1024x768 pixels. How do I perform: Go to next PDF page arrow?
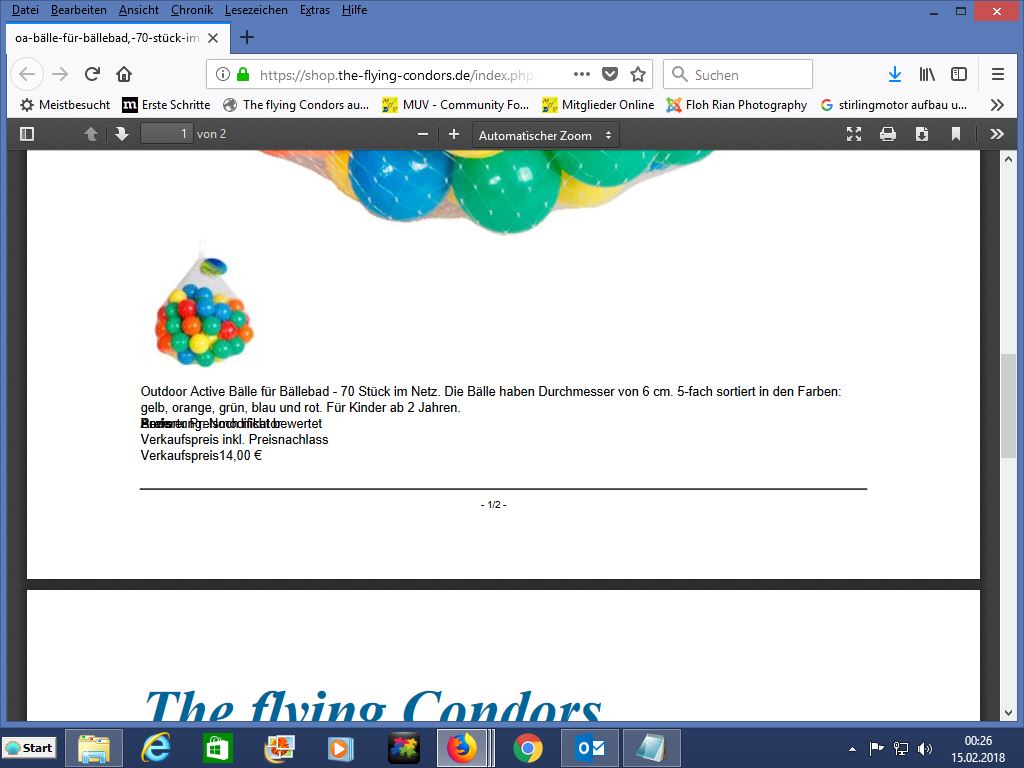click(121, 134)
